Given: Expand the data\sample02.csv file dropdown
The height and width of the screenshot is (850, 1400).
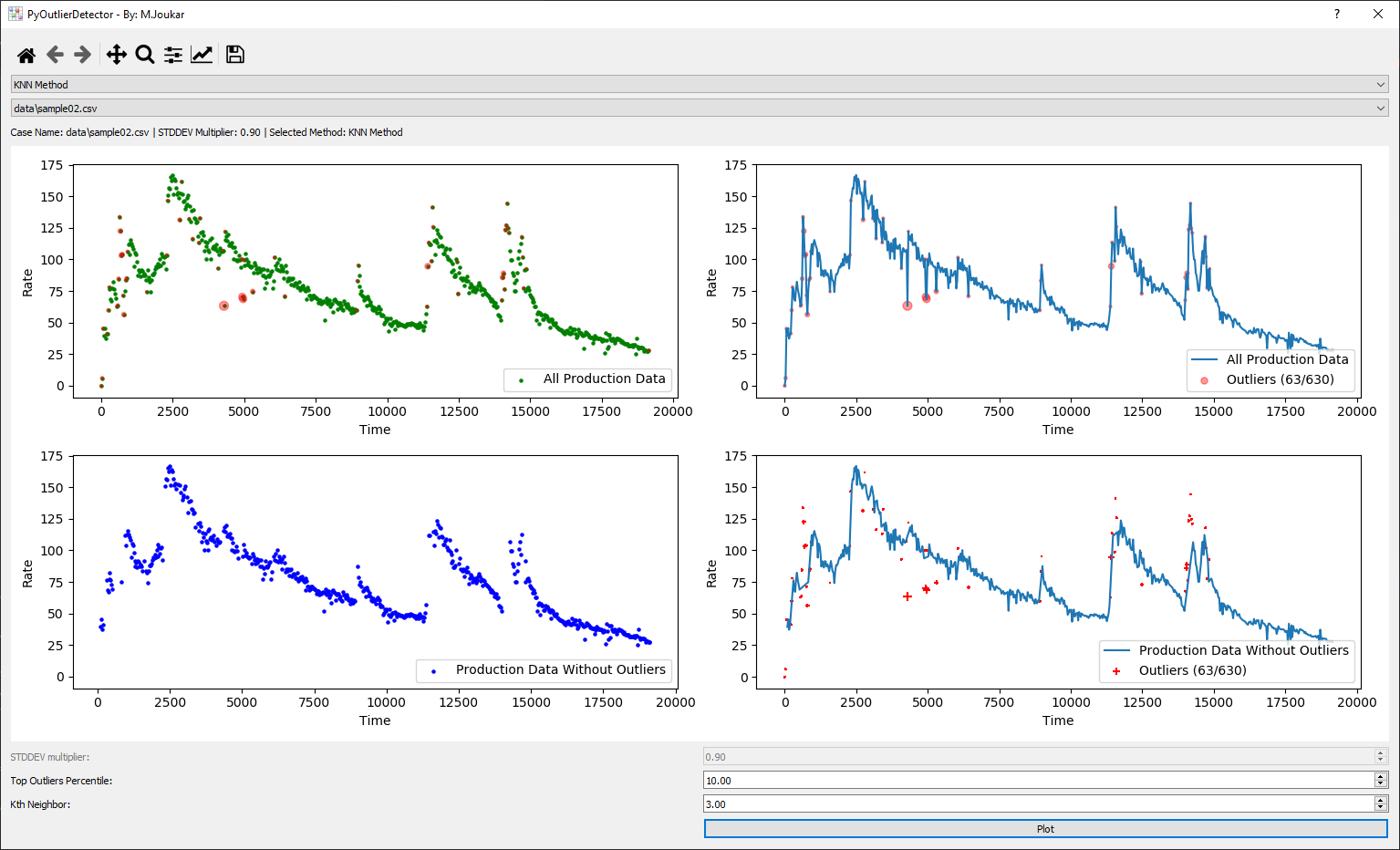Looking at the screenshot, I should [x=699, y=109].
